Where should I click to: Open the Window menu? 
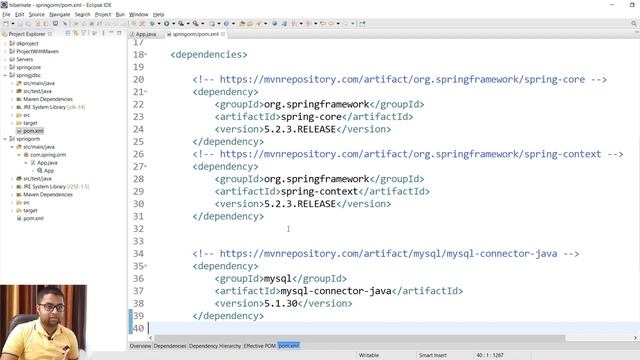pyautogui.click(x=138, y=14)
